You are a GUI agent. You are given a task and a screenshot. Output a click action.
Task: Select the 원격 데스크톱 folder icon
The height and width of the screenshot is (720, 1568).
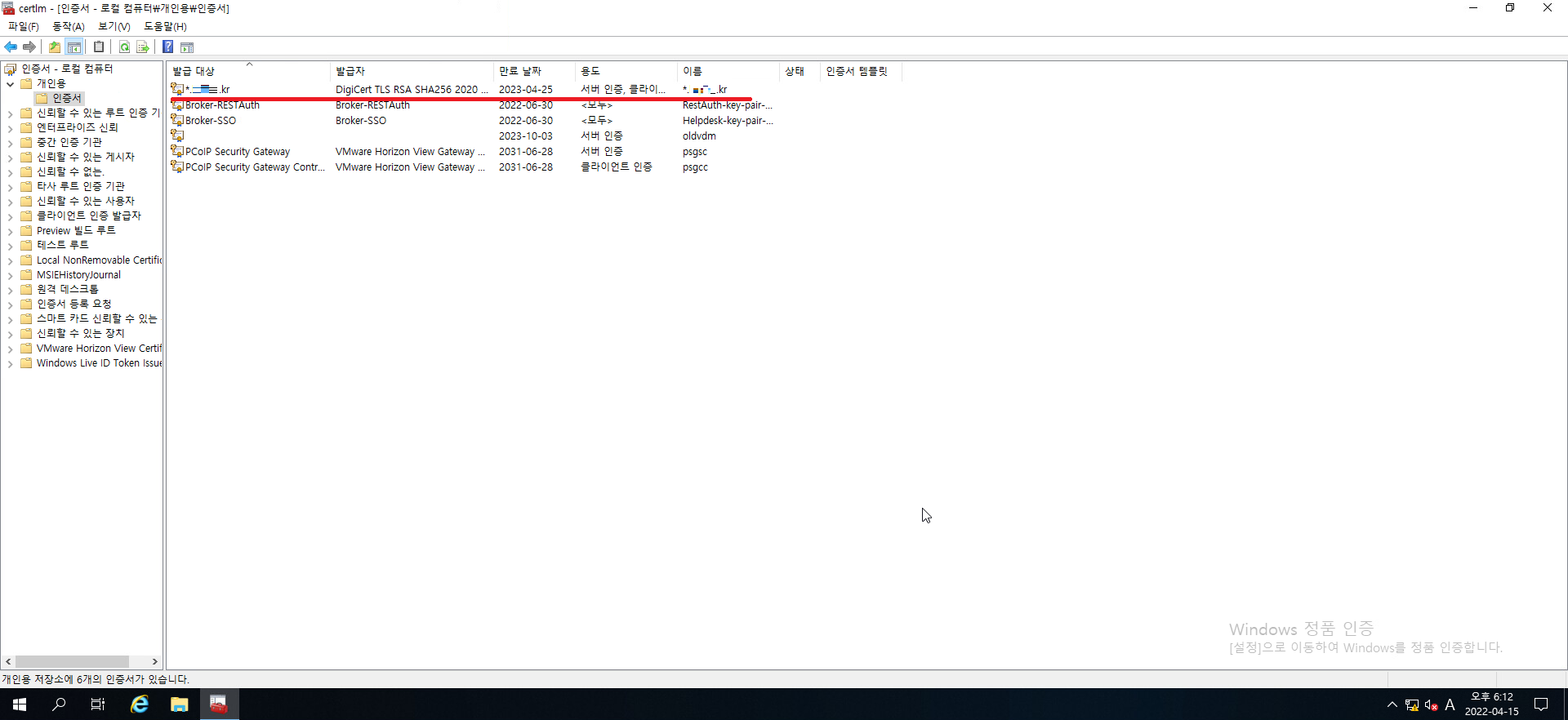pos(26,289)
